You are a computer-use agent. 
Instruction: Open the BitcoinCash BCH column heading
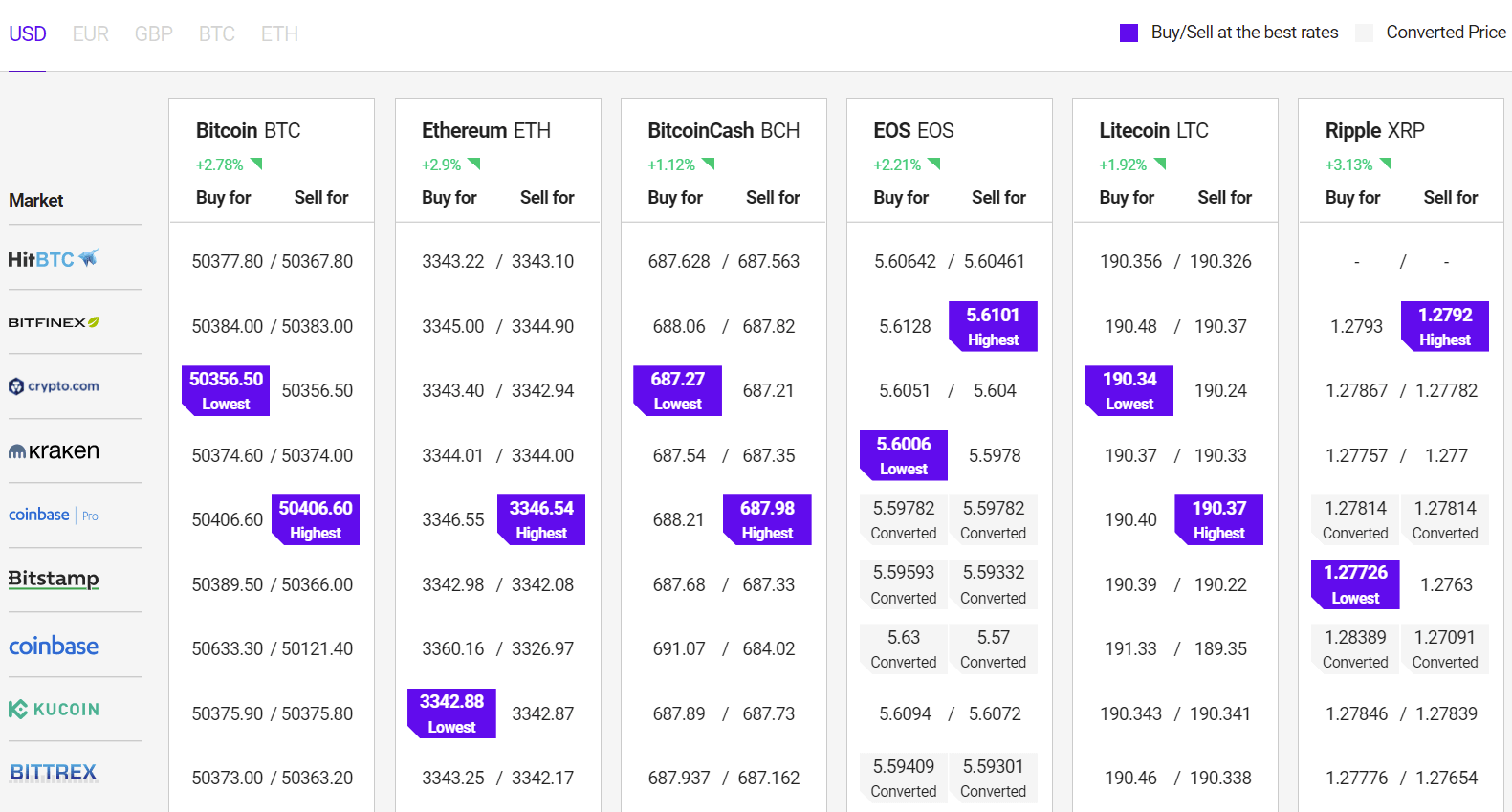pyautogui.click(x=724, y=130)
